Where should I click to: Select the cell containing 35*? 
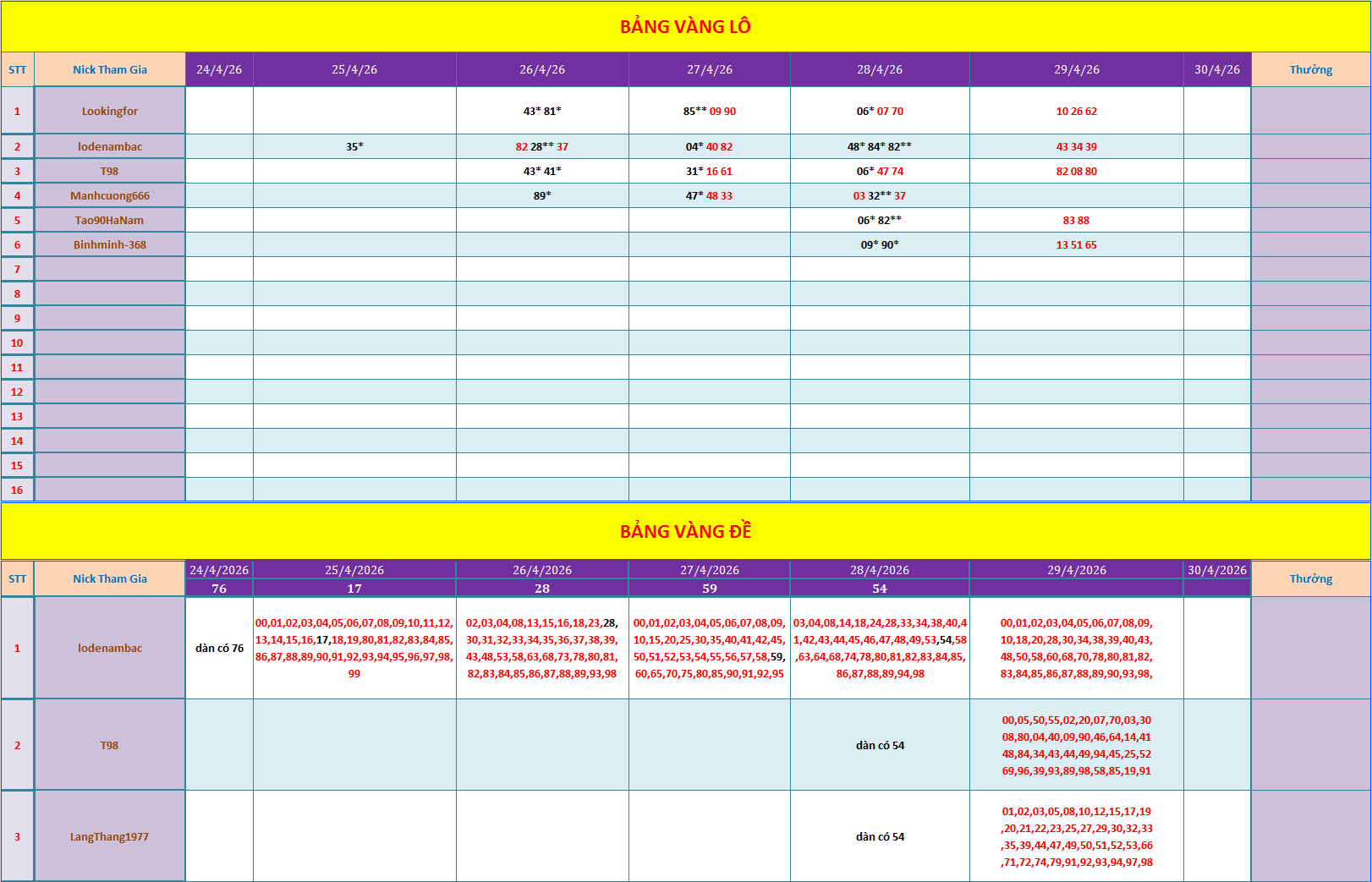pyautogui.click(x=354, y=146)
